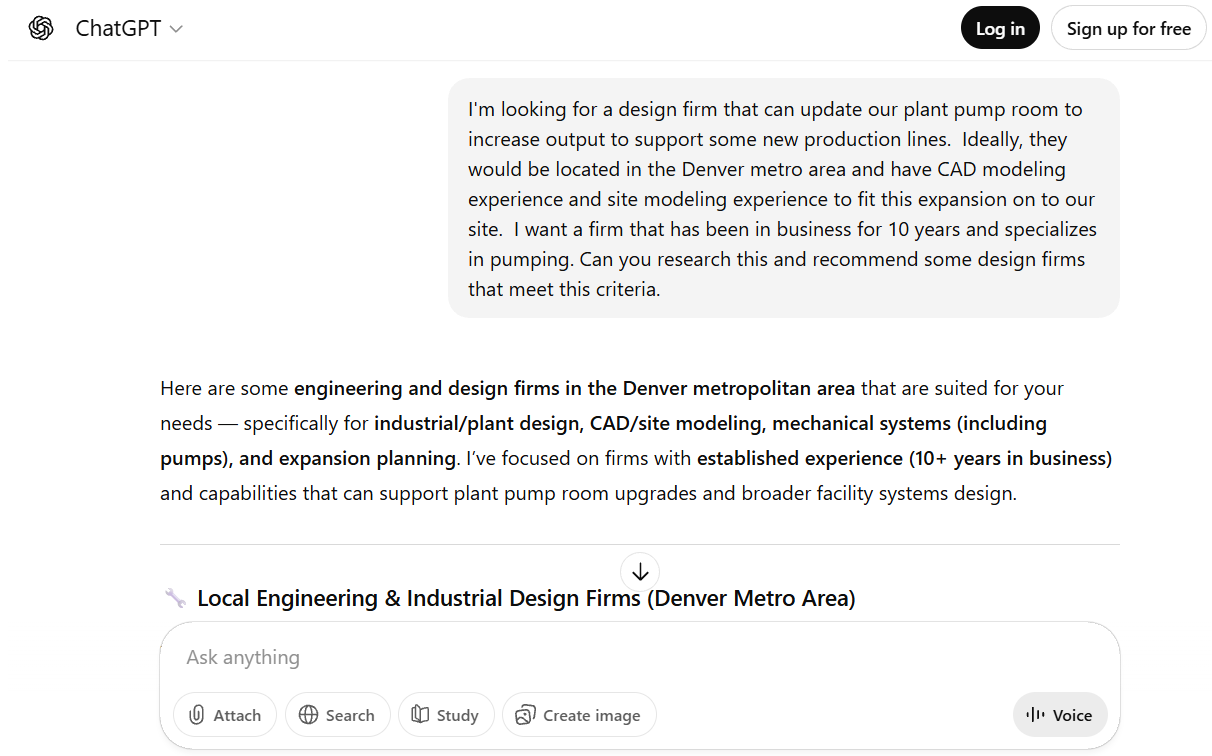Click the wrench emoji beside the heading

pos(175,598)
